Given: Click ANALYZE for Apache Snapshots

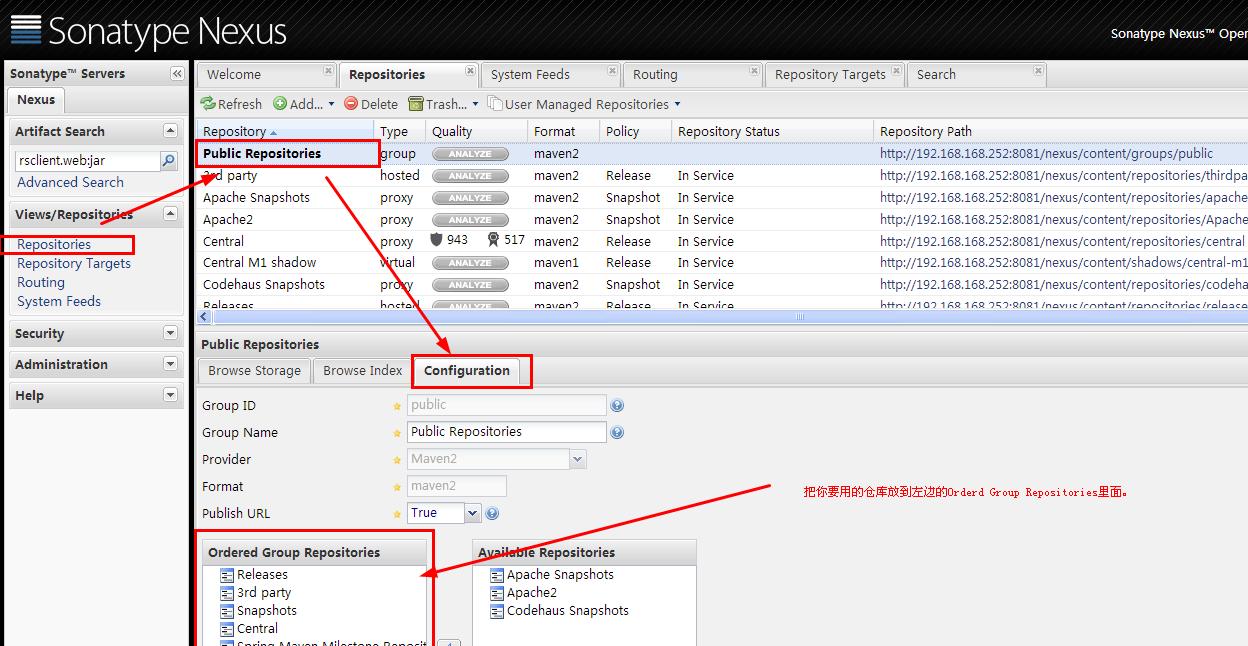Looking at the screenshot, I should point(470,198).
